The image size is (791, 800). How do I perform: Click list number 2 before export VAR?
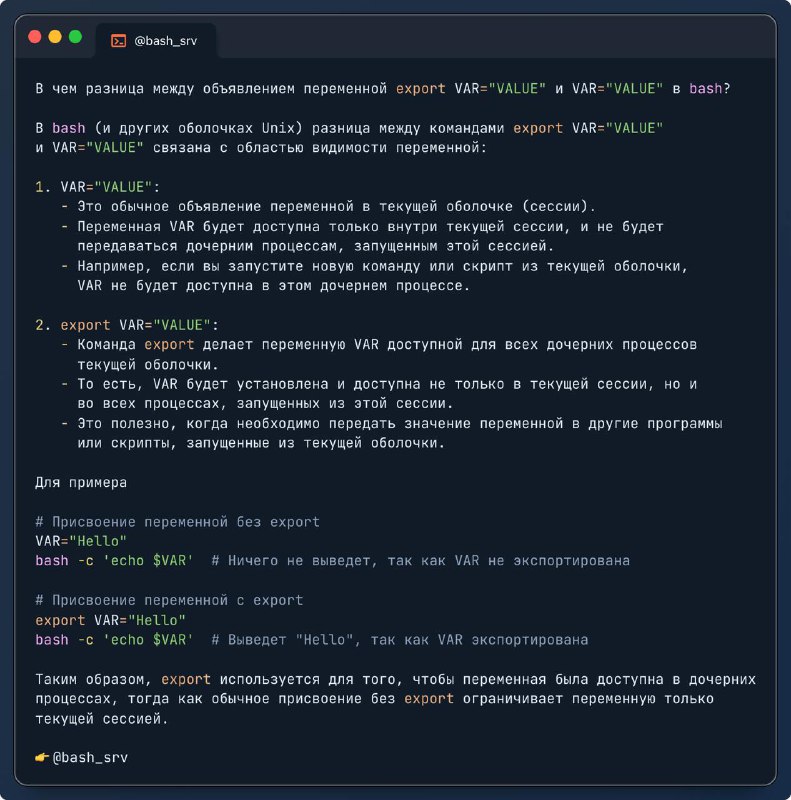43,325
